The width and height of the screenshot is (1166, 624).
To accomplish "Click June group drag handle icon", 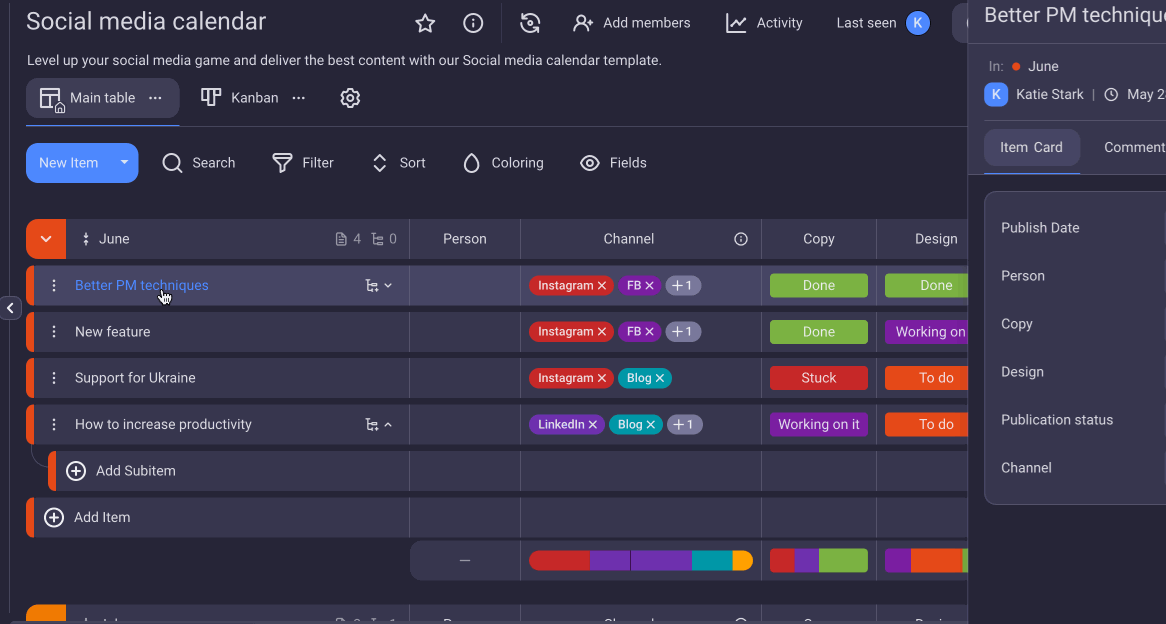I will (x=86, y=239).
